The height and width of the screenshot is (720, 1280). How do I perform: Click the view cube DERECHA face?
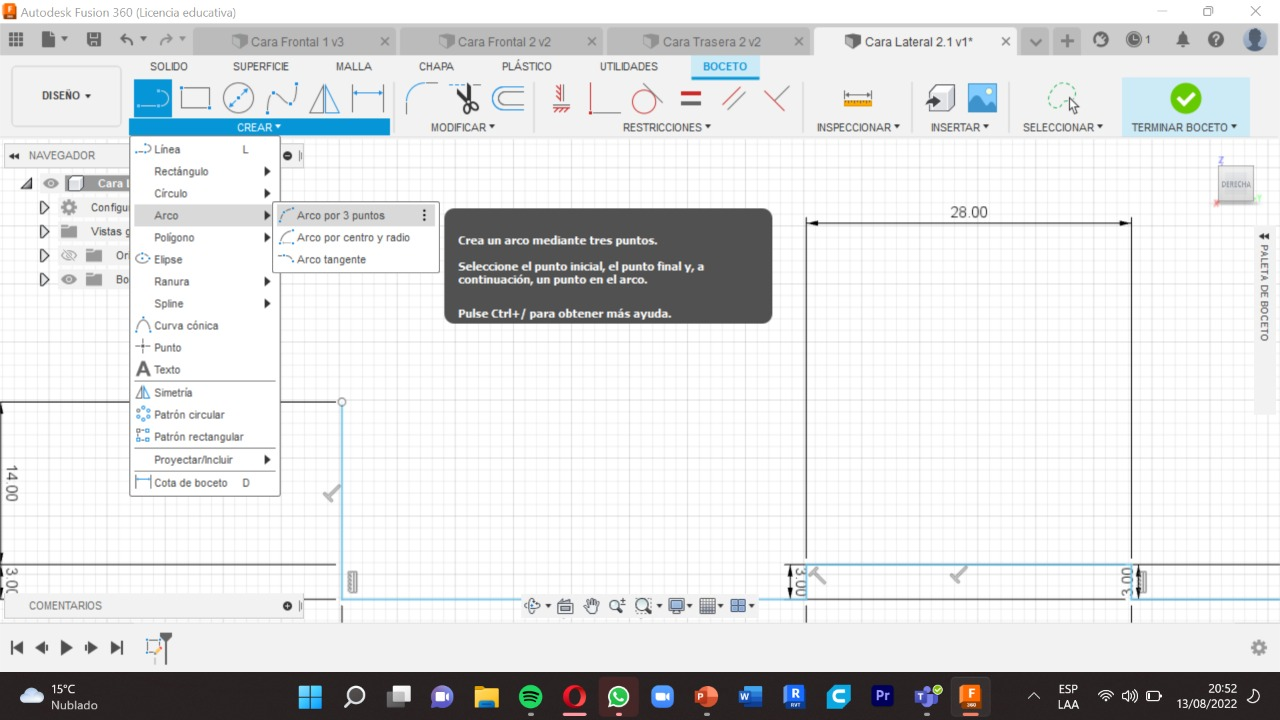pos(1236,185)
